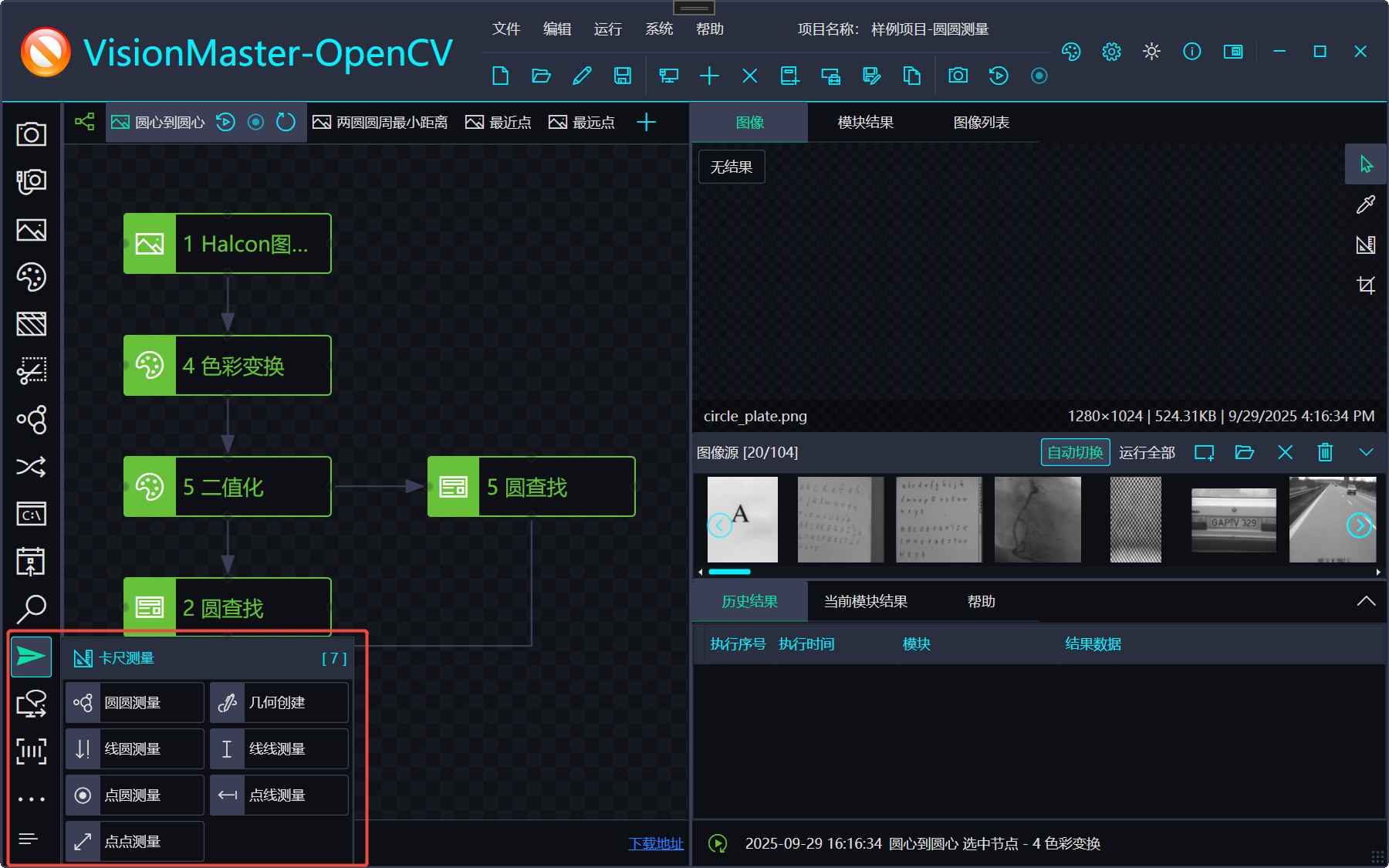Select the 点线测量 tool
This screenshot has height=868, width=1389.
coord(279,795)
